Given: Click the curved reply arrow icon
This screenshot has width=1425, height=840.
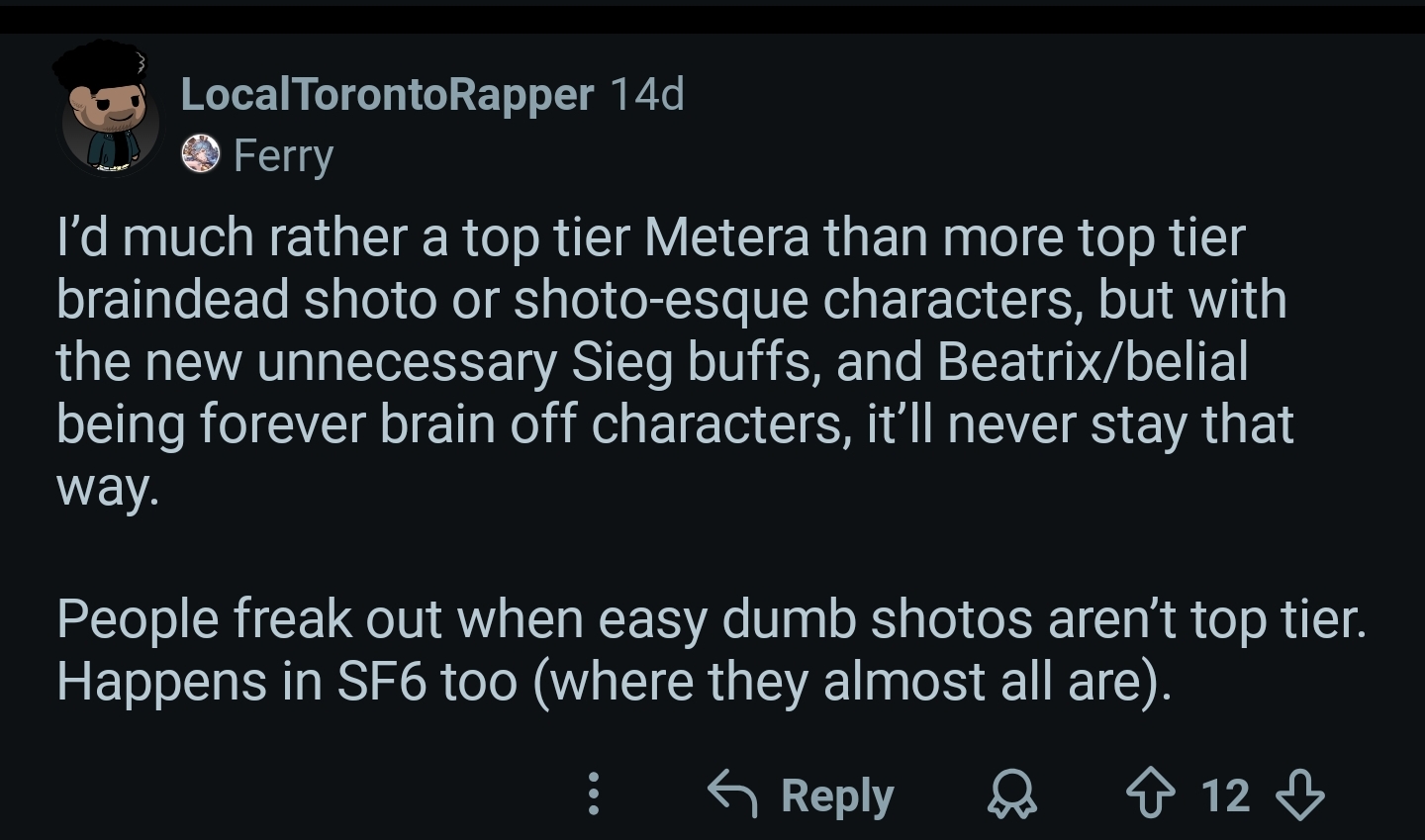Looking at the screenshot, I should [x=733, y=794].
